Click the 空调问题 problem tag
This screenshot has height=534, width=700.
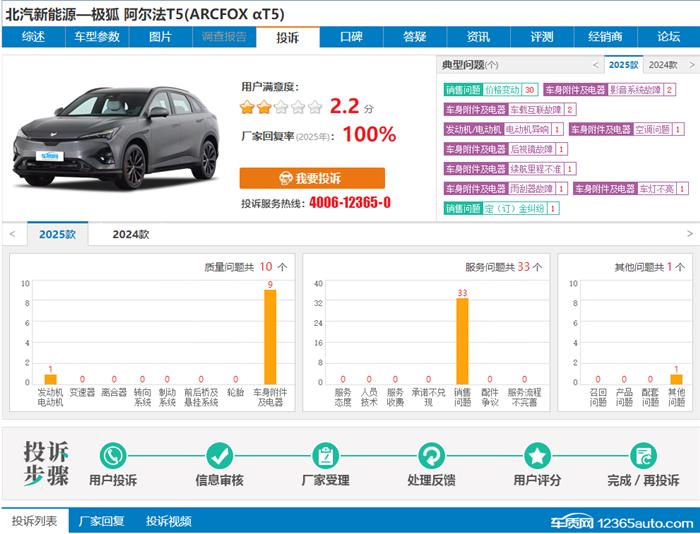click(x=627, y=129)
